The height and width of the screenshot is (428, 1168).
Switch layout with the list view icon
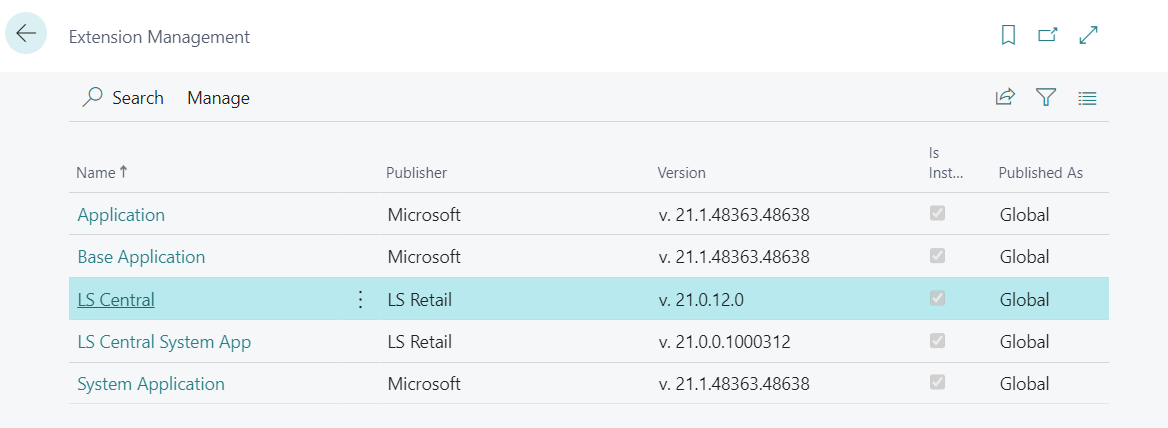pos(1088,98)
